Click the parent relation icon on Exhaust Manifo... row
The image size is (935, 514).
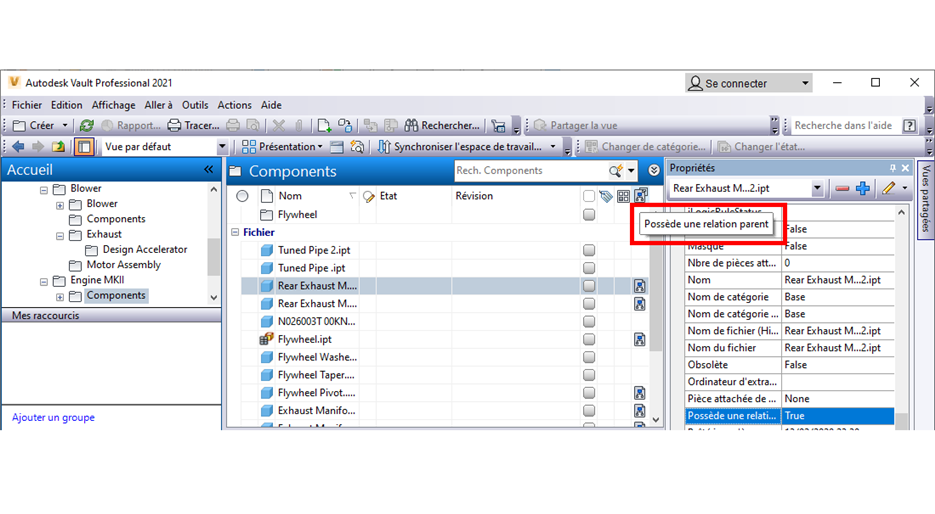coord(640,411)
